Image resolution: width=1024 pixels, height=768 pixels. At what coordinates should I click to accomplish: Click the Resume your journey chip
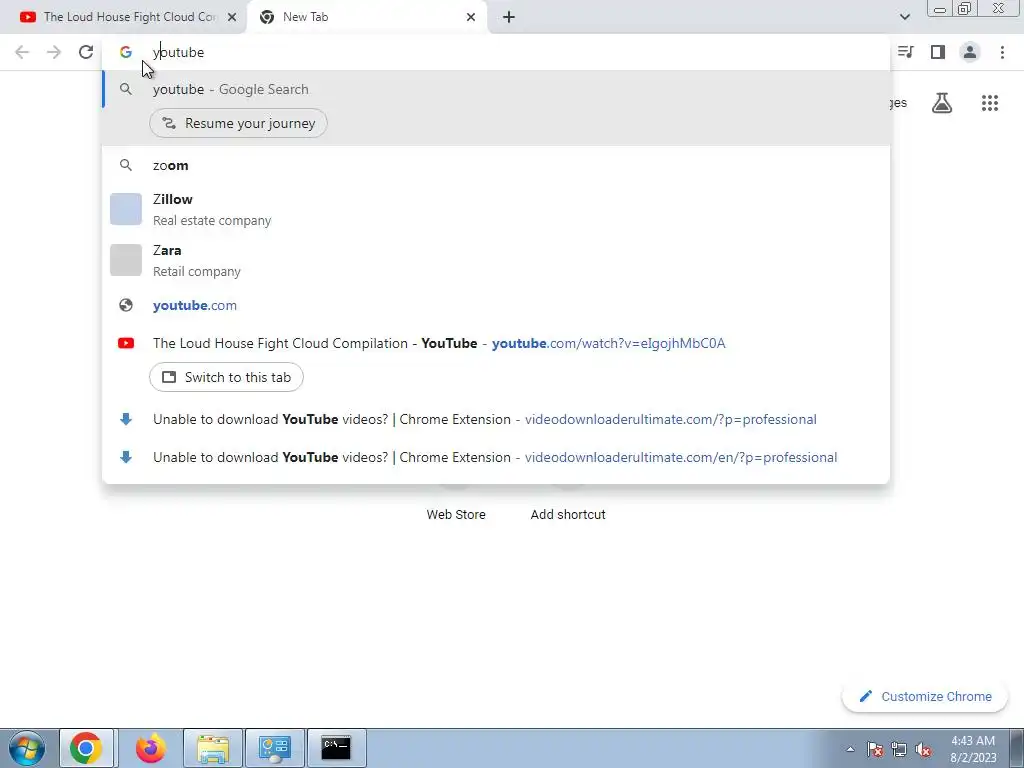click(x=238, y=123)
